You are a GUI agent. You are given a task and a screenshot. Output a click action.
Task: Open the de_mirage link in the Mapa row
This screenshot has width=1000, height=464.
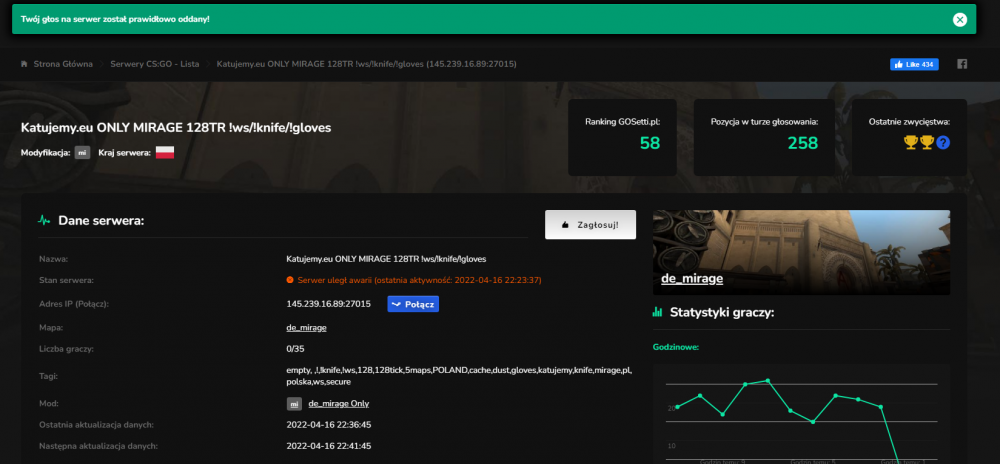click(x=307, y=328)
